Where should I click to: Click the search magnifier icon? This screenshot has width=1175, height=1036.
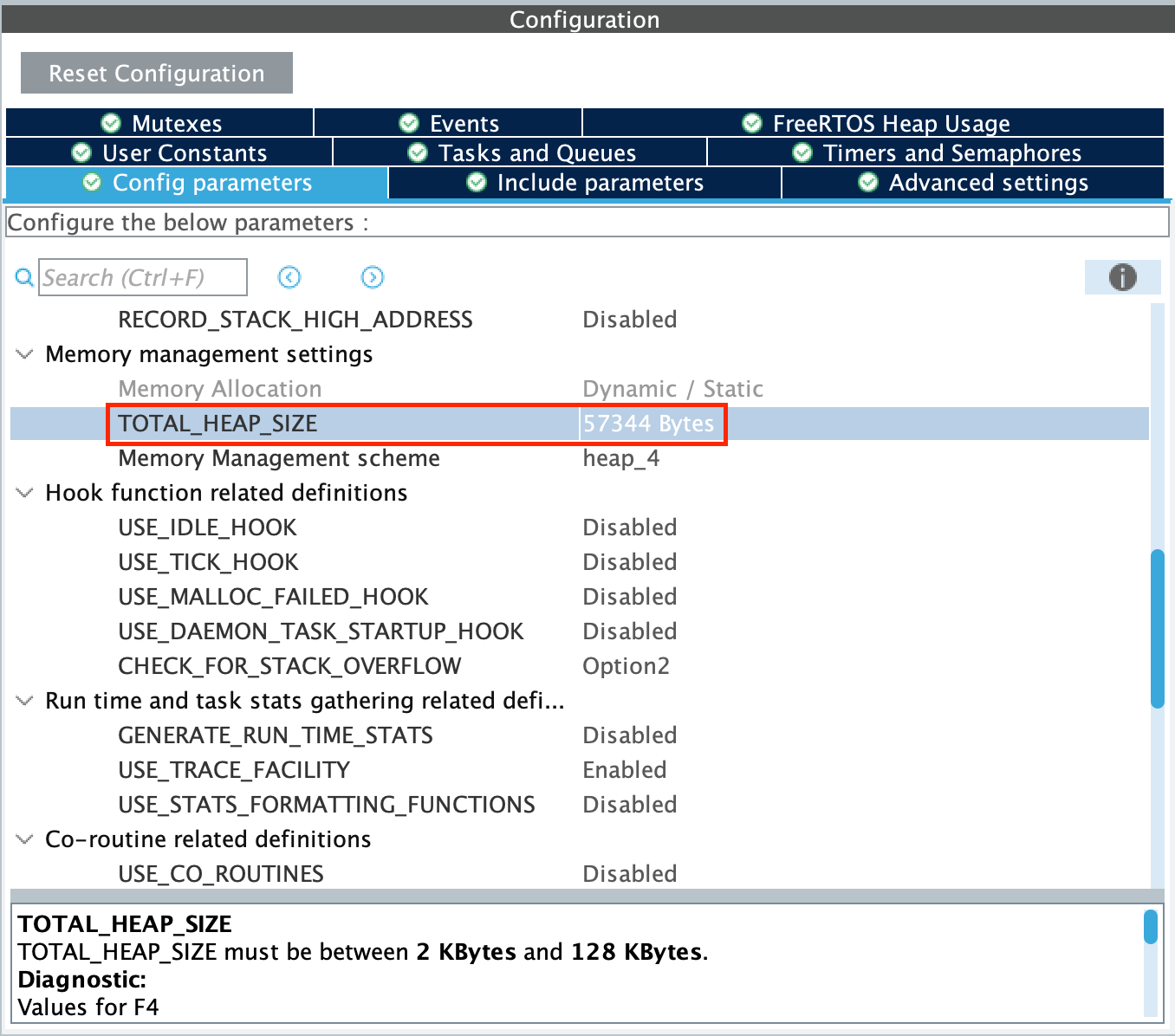tap(25, 278)
